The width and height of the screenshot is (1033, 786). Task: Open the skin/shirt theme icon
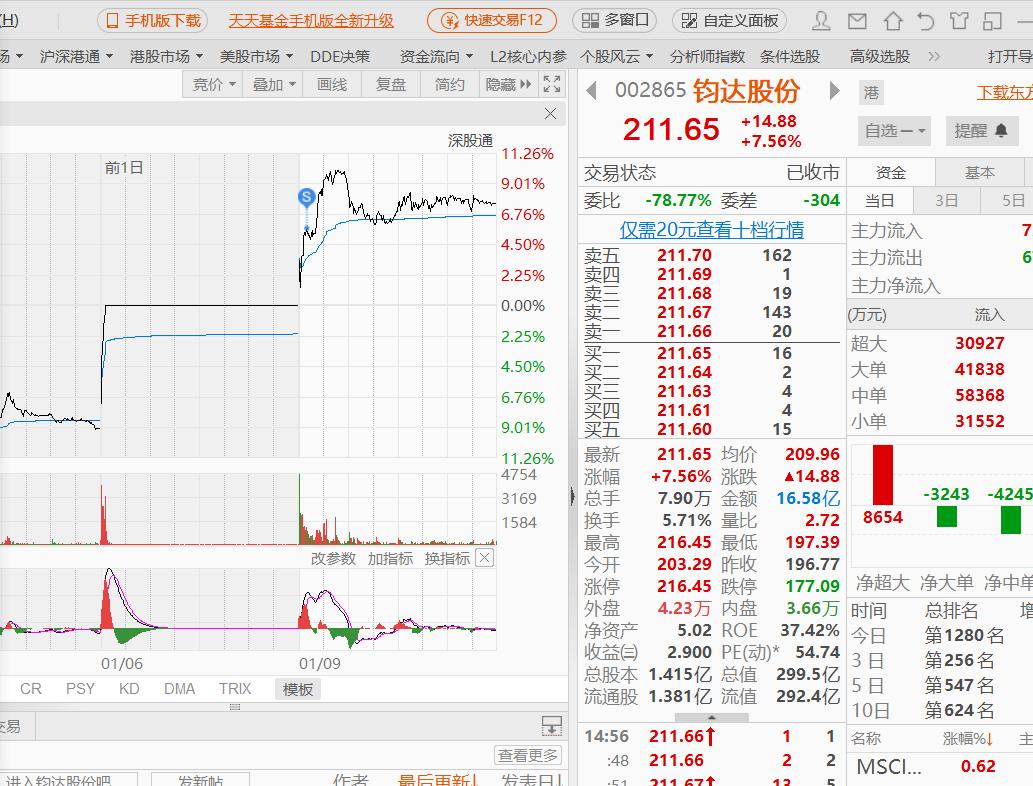pyautogui.click(x=959, y=21)
